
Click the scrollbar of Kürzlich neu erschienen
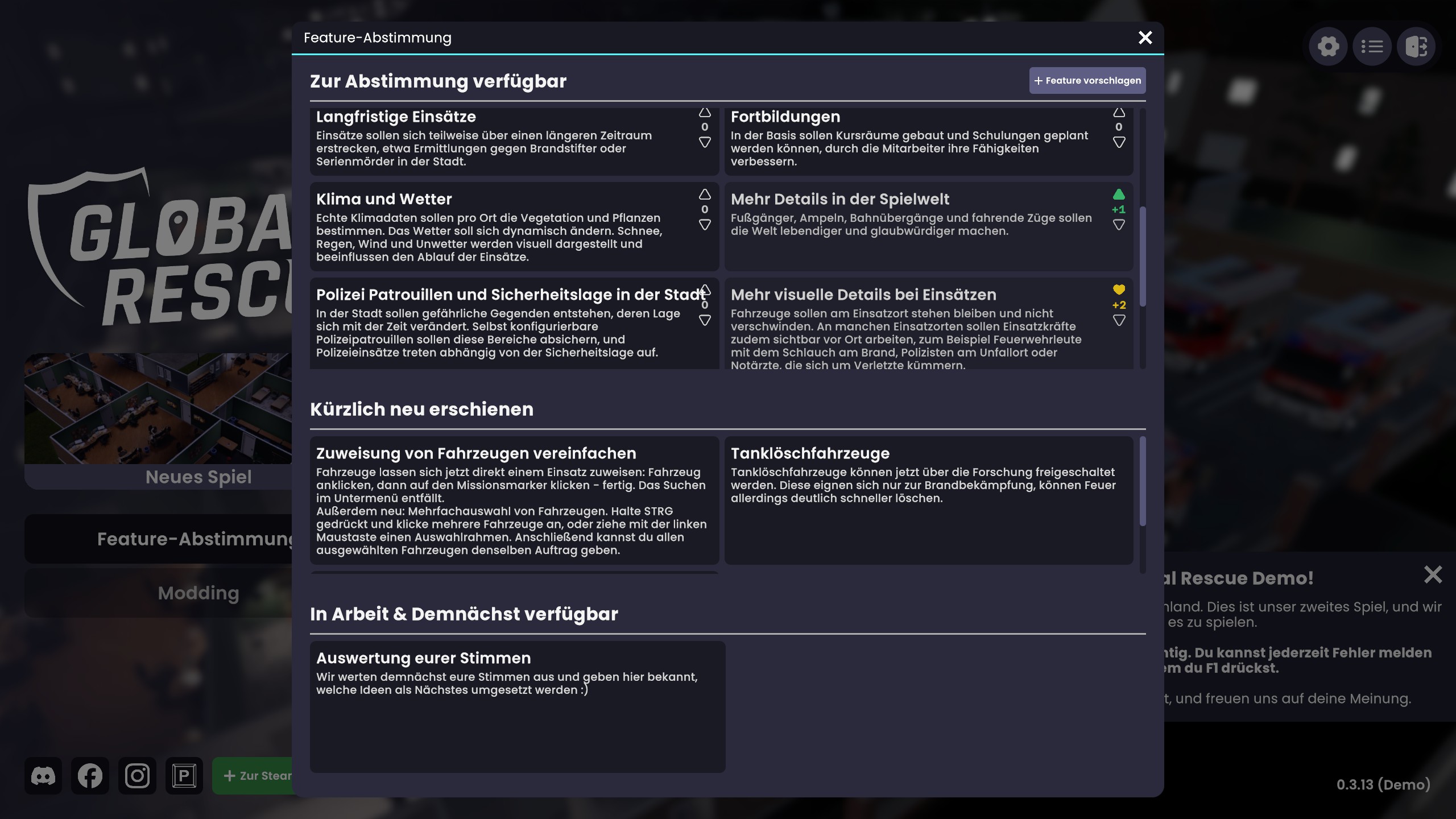pyautogui.click(x=1143, y=481)
